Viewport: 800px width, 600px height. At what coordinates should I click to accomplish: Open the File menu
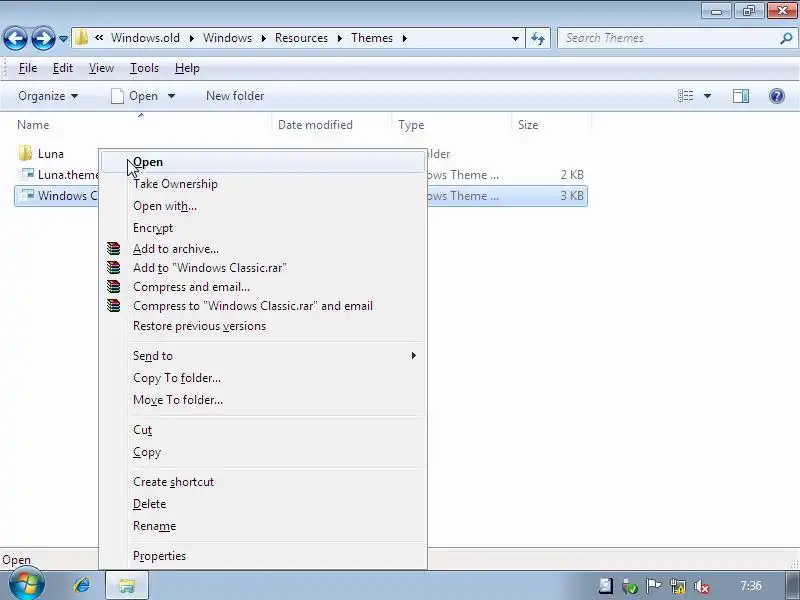(28, 68)
